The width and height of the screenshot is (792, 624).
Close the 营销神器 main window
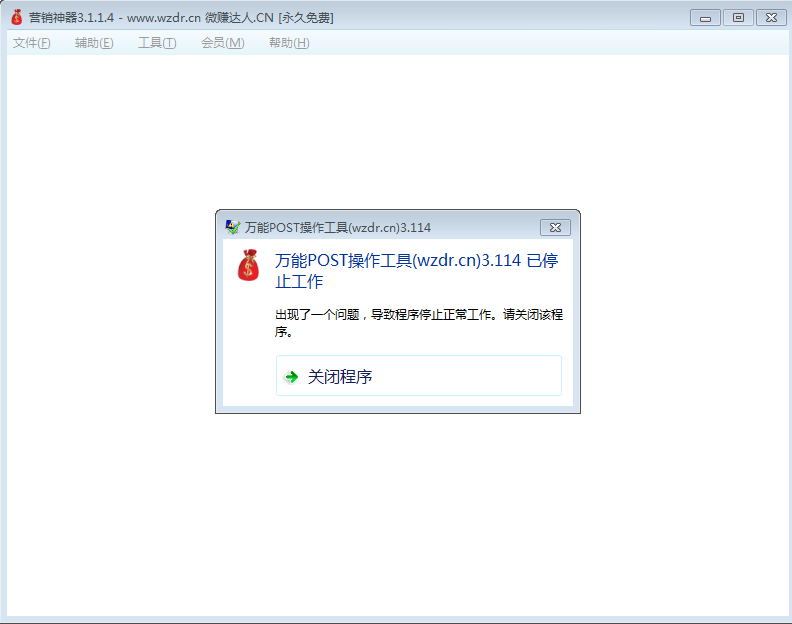(770, 17)
